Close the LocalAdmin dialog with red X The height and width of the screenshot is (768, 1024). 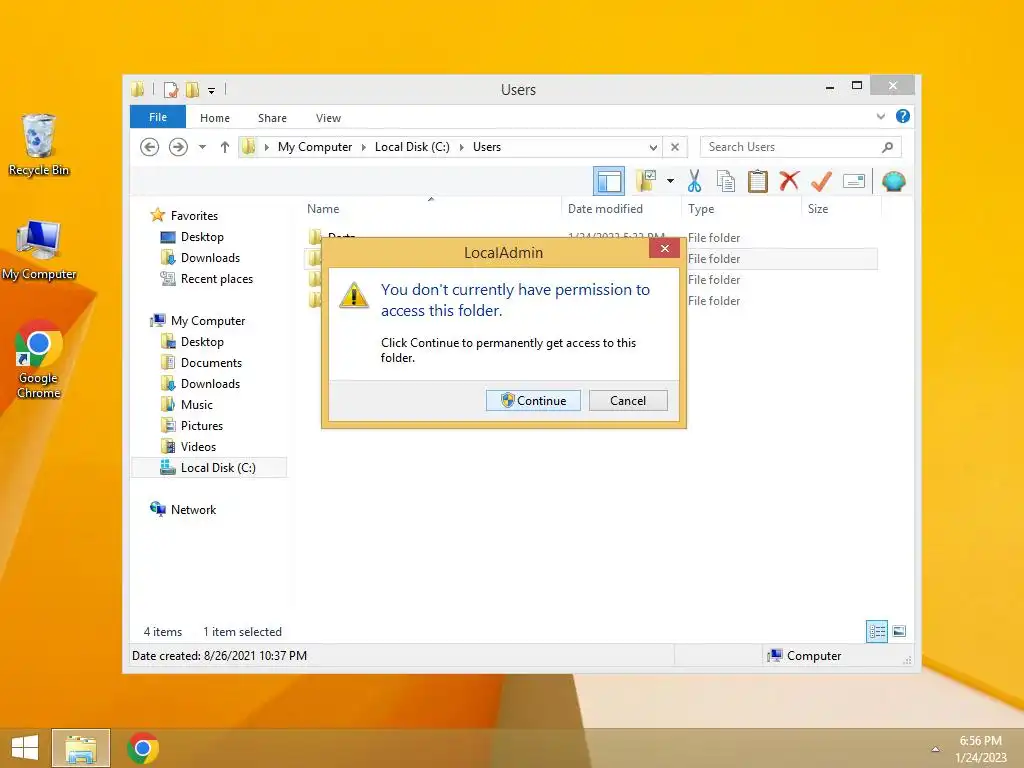click(x=665, y=248)
